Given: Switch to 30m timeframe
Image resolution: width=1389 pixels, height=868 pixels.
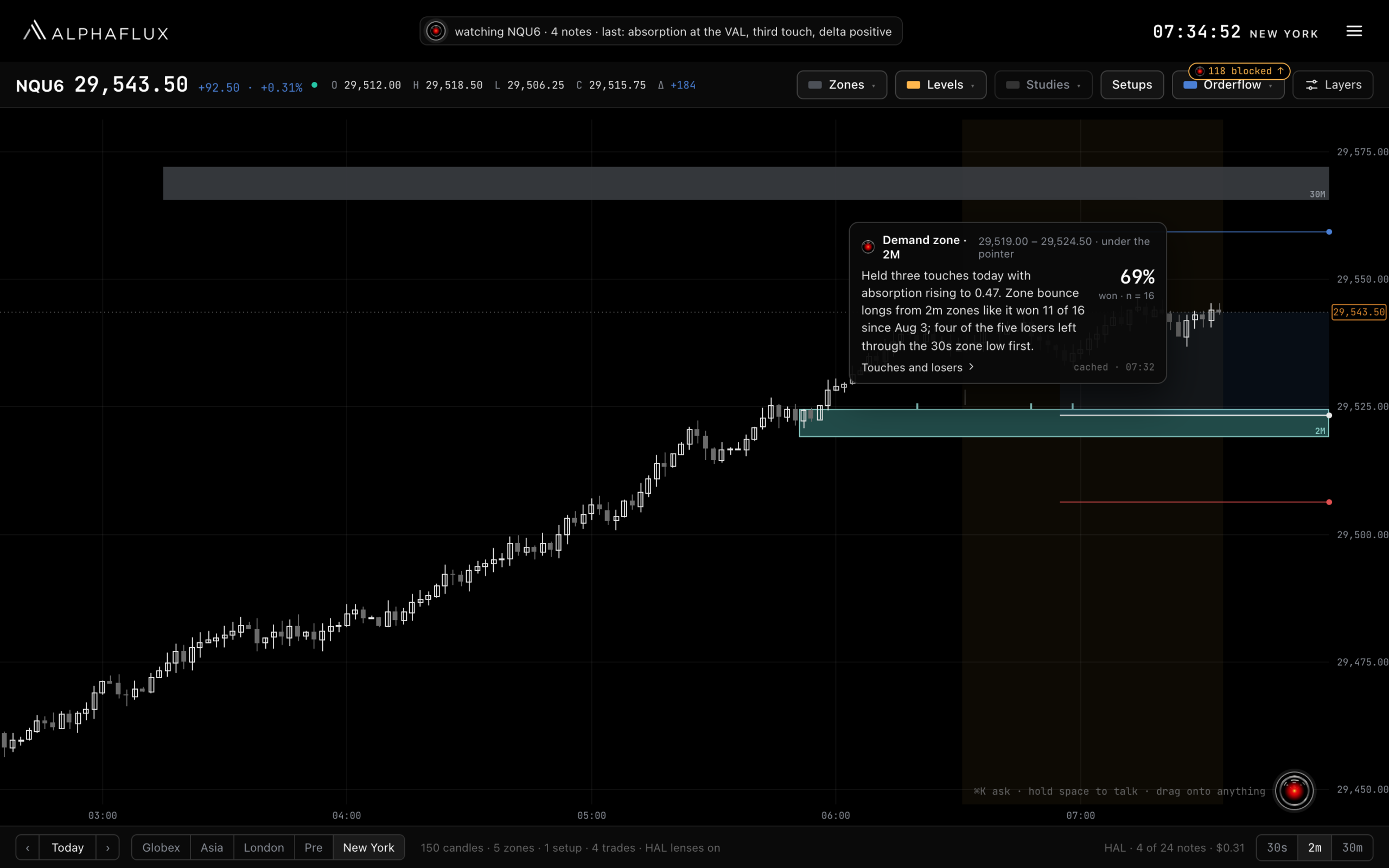Looking at the screenshot, I should (x=1352, y=847).
